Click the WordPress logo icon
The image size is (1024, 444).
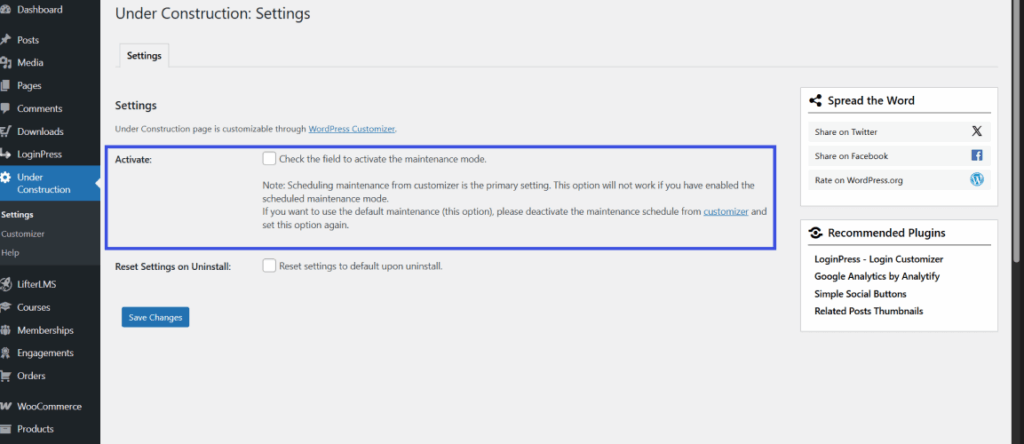tap(977, 180)
